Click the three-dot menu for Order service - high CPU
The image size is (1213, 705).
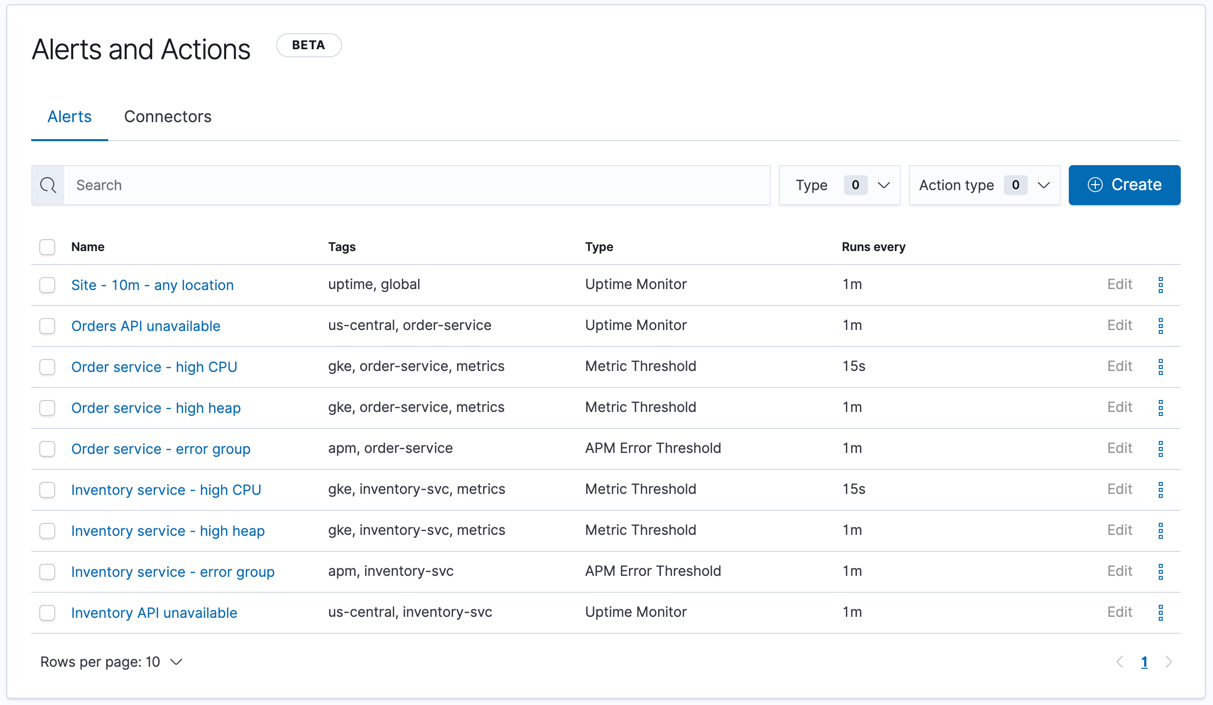1161,366
